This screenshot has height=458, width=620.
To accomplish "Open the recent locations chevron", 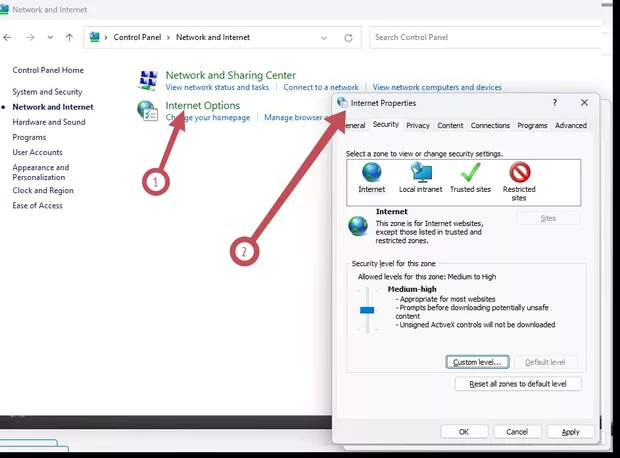I will tap(50, 38).
